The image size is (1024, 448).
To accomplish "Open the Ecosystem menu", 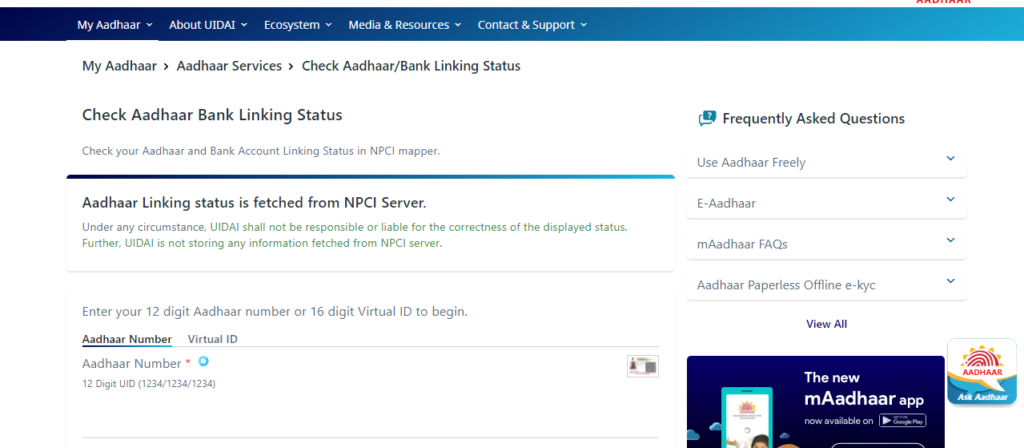I will (298, 25).
